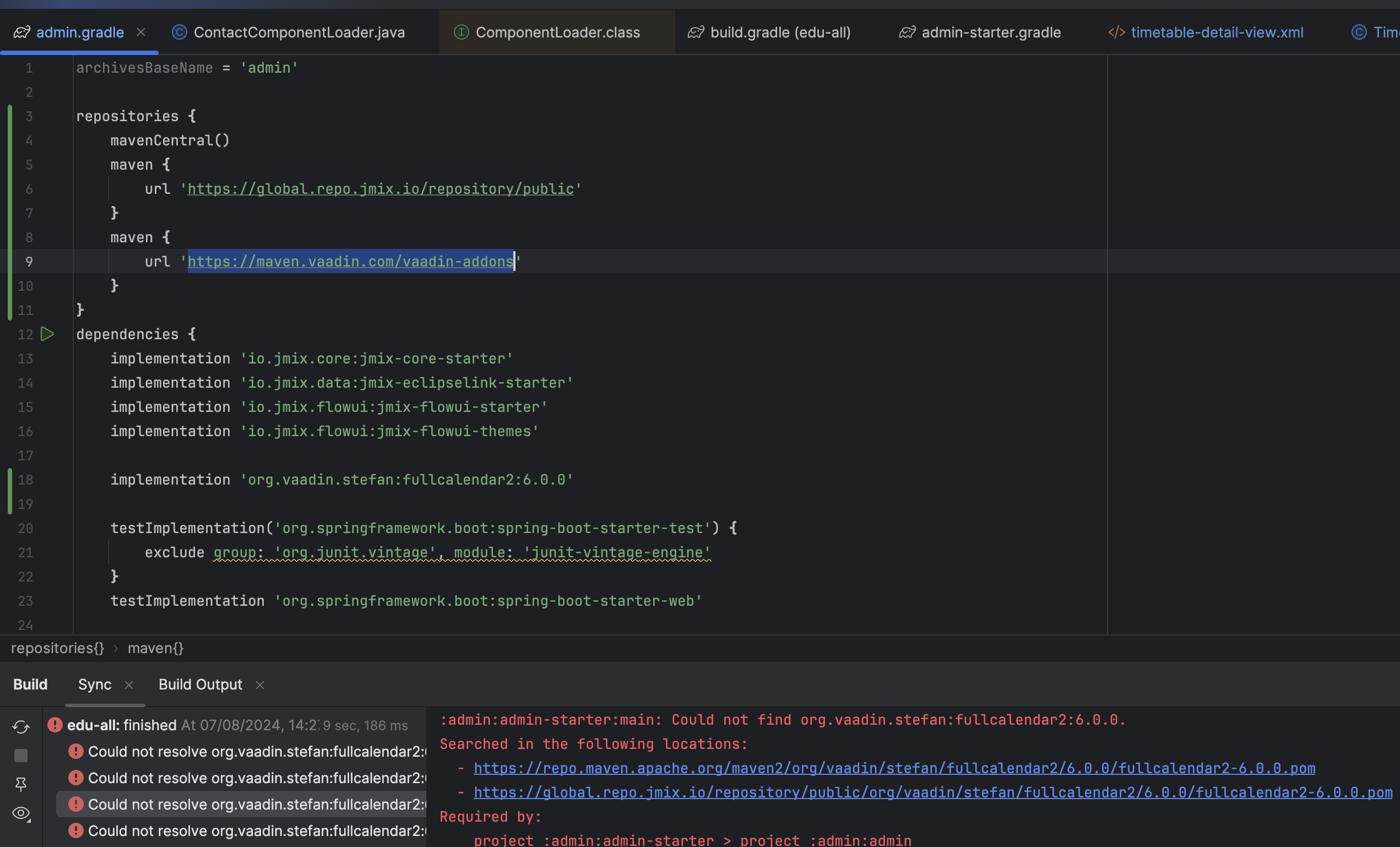Image resolution: width=1400 pixels, height=847 pixels.
Task: Click 'repositories{}' in the breadcrumb bar
Action: (x=57, y=648)
